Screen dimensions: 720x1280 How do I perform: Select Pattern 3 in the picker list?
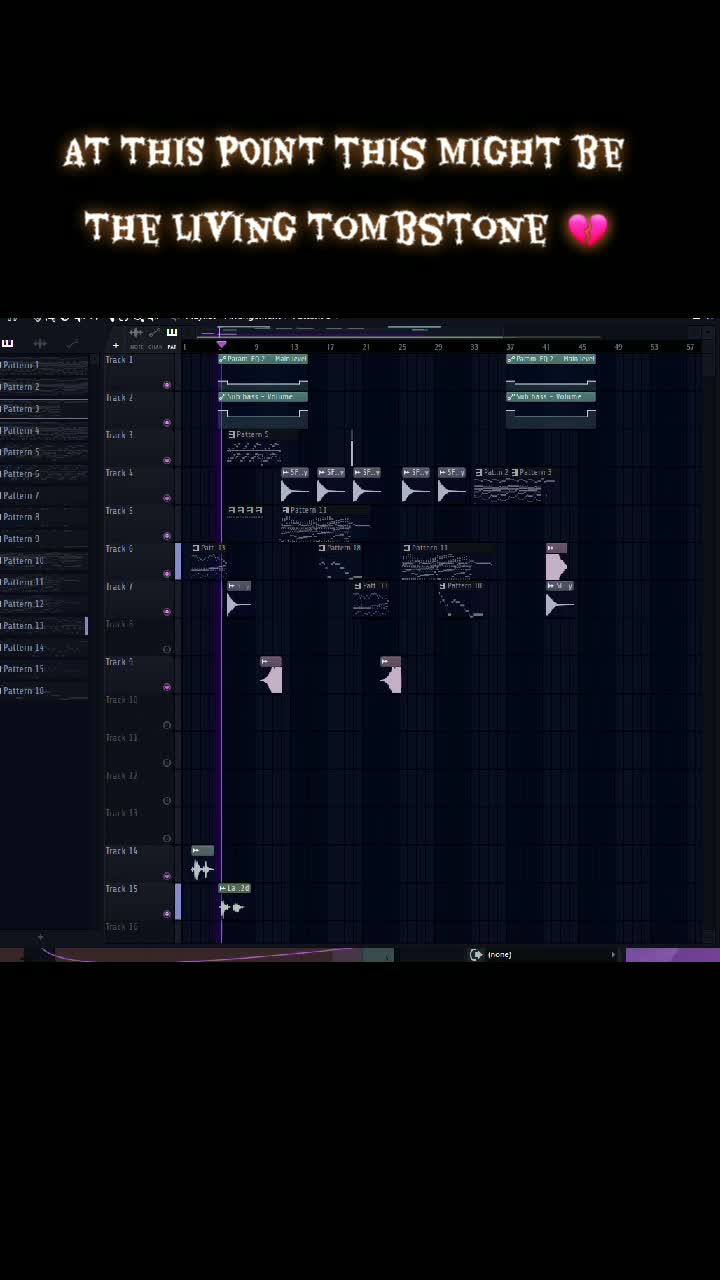[x=44, y=409]
